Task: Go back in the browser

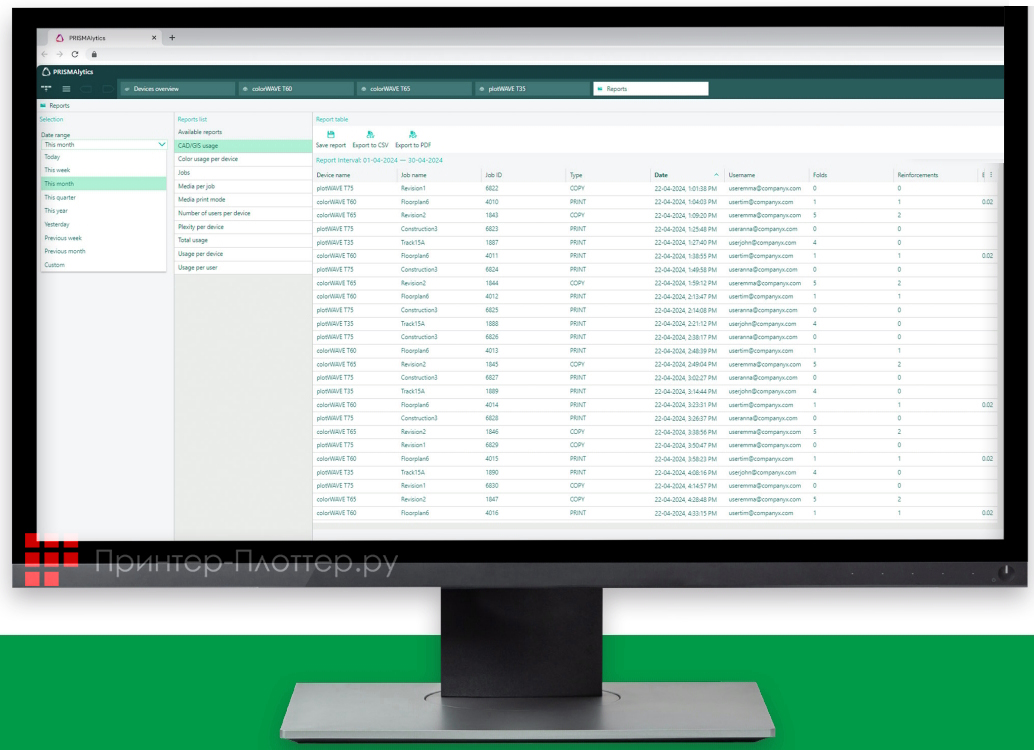Action: click(45, 54)
